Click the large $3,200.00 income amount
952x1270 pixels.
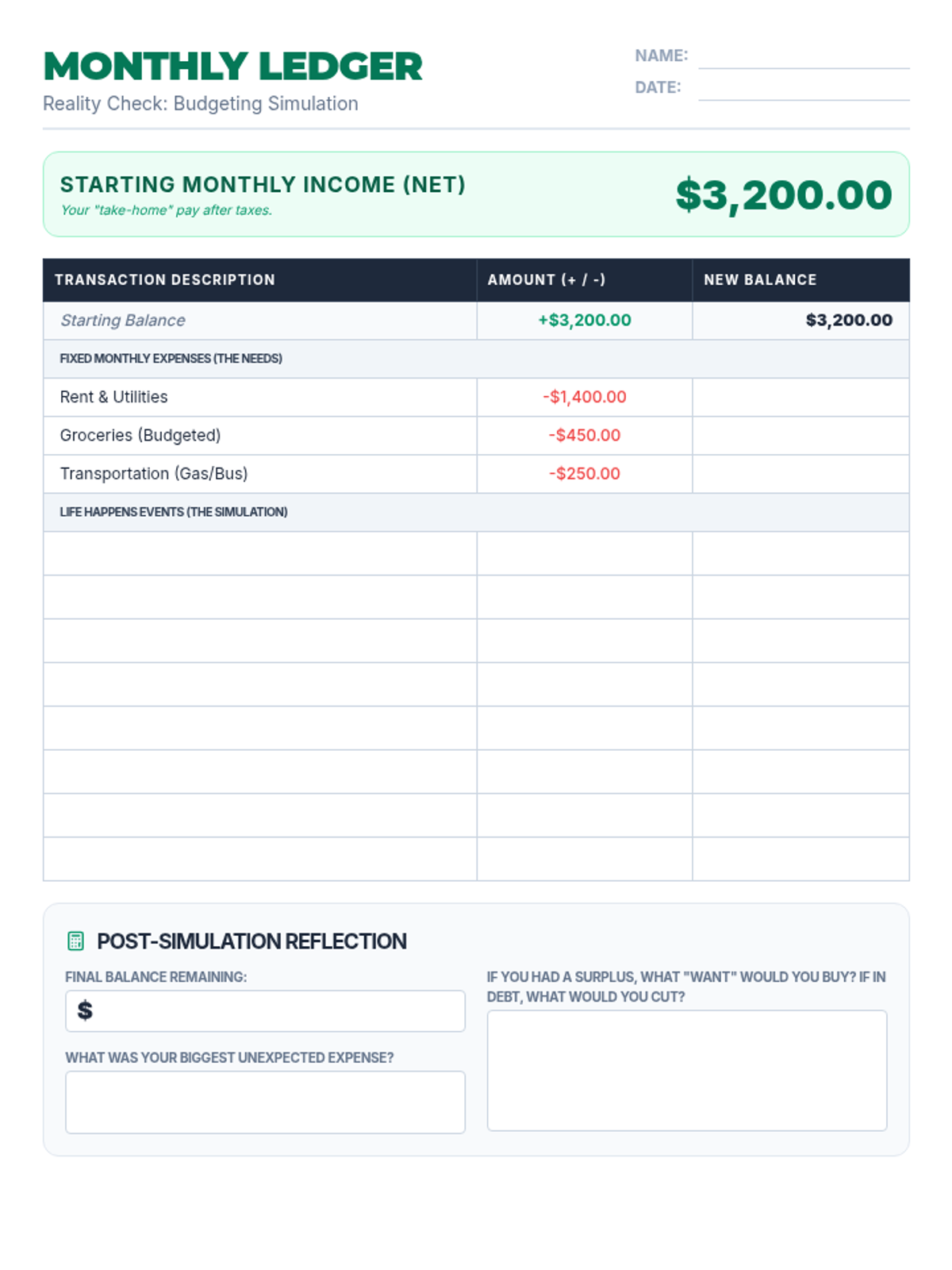(x=783, y=195)
